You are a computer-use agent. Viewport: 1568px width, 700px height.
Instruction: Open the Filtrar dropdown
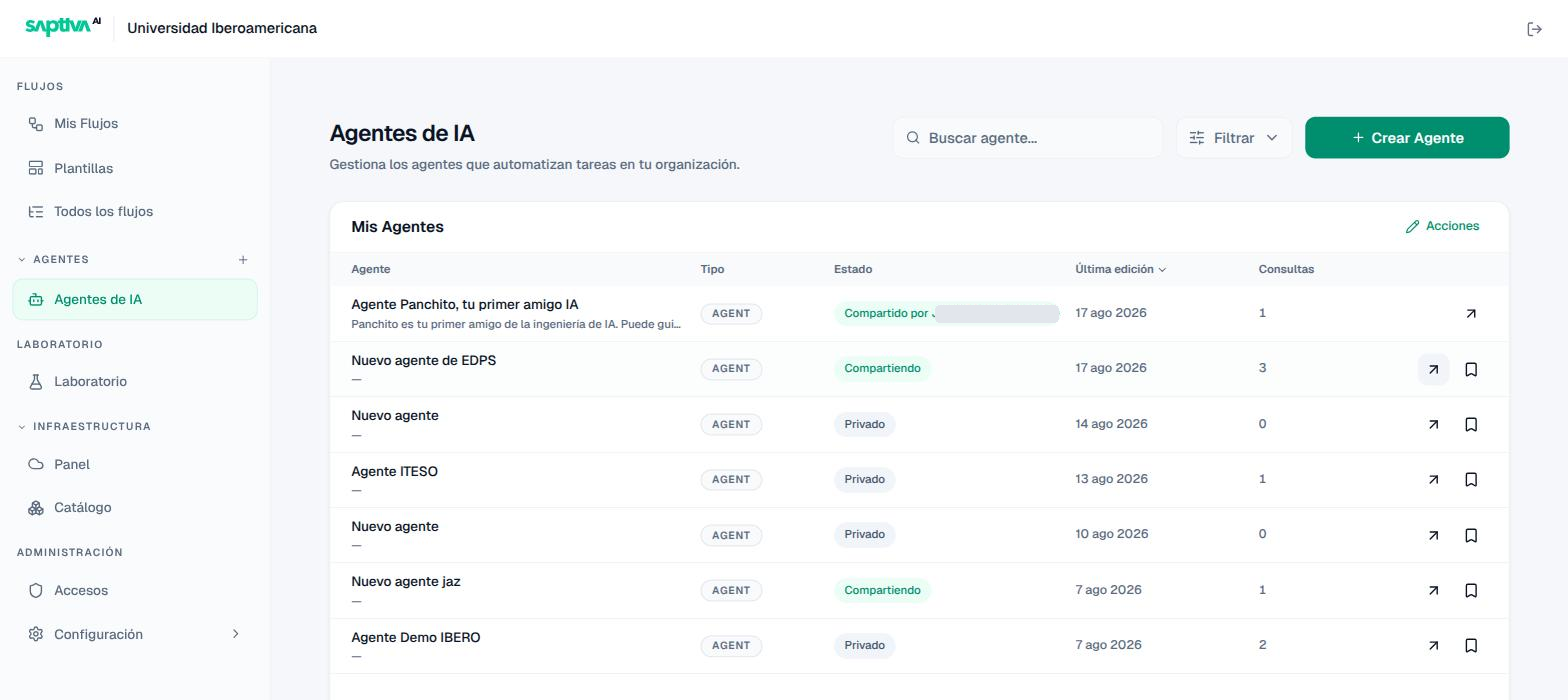click(x=1234, y=138)
